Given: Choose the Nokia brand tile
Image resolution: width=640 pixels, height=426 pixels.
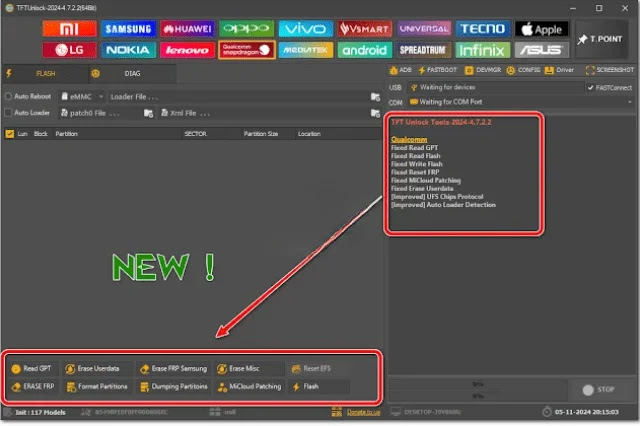Looking at the screenshot, I should click(129, 50).
